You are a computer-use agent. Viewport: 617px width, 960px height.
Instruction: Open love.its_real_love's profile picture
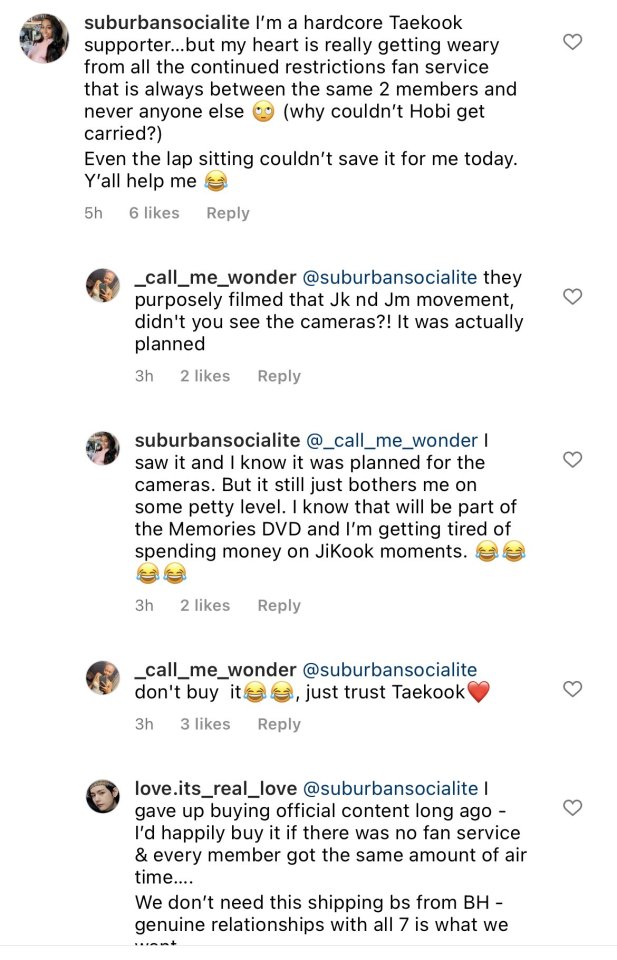103,796
